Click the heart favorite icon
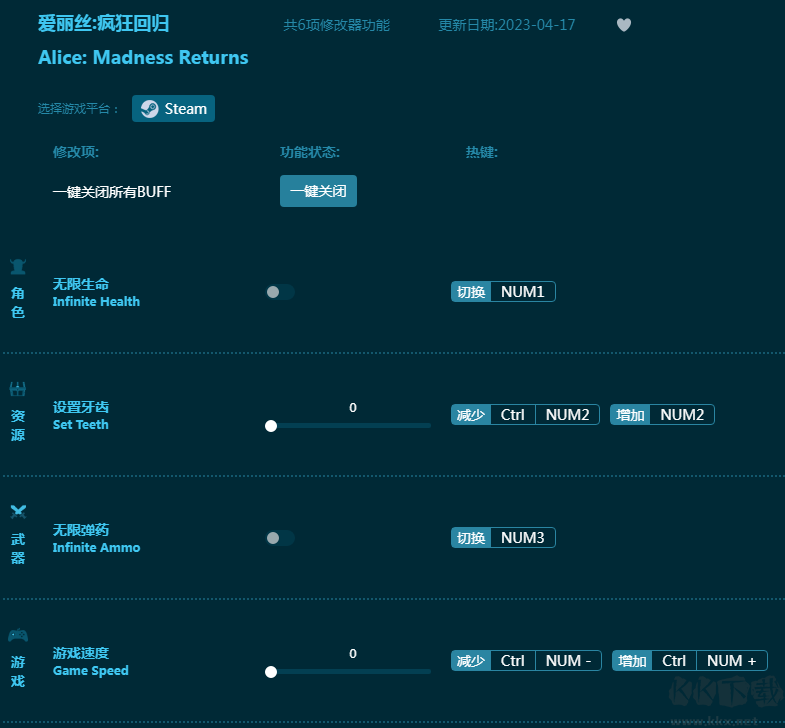The width and height of the screenshot is (785, 728). pos(623,25)
